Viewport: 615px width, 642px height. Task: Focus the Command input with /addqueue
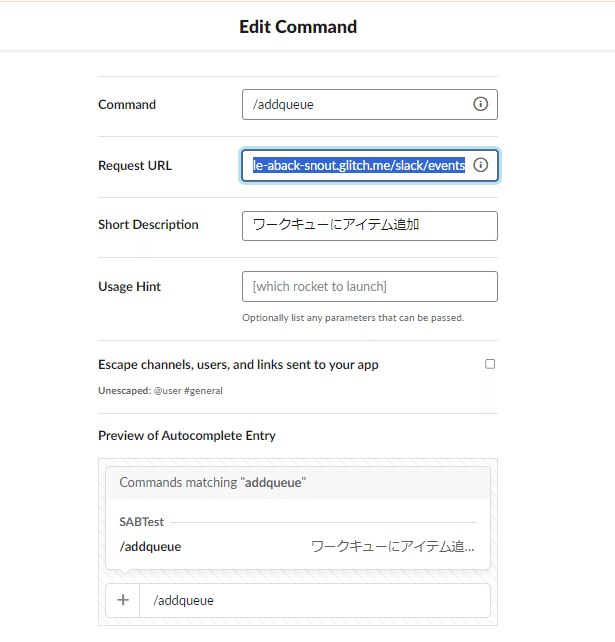click(369, 104)
